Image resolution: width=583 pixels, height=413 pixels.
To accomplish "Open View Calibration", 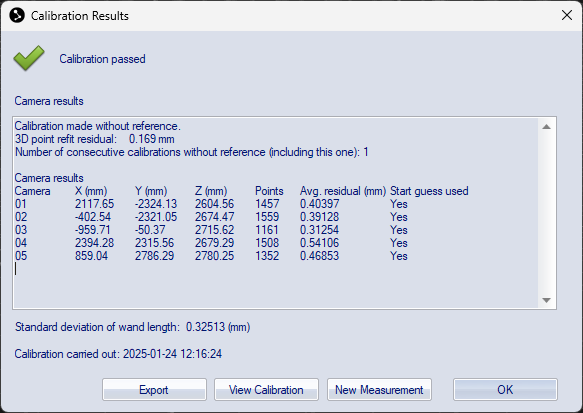I will pyautogui.click(x=266, y=390).
